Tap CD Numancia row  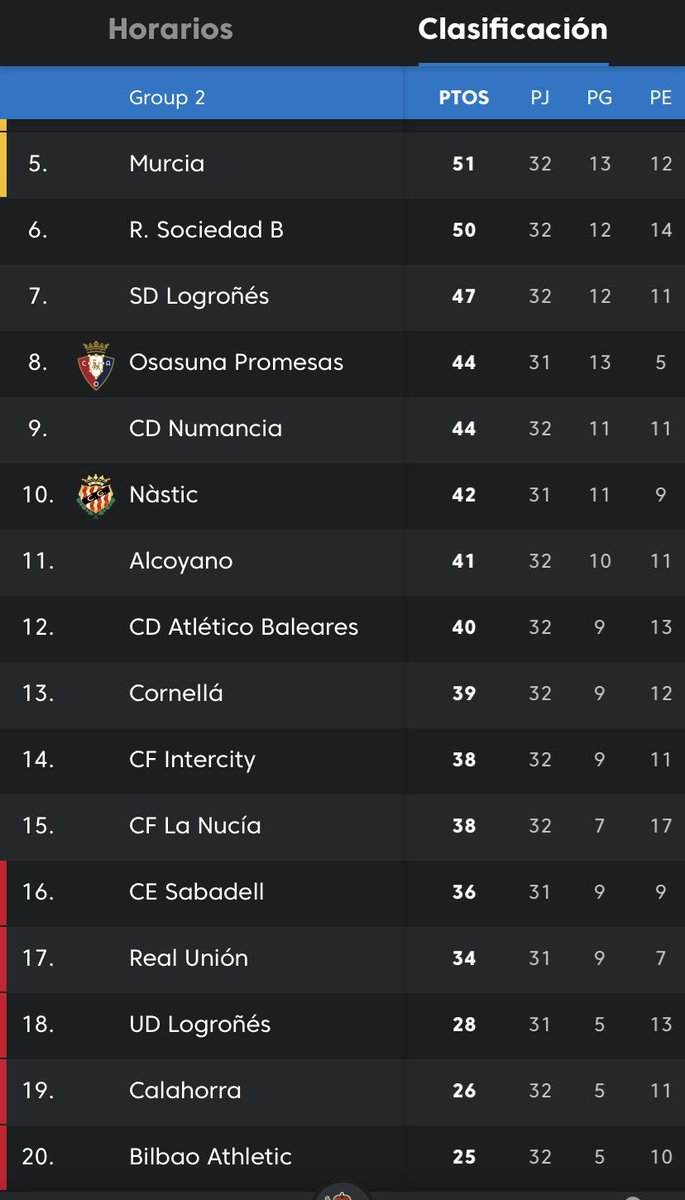(342, 429)
